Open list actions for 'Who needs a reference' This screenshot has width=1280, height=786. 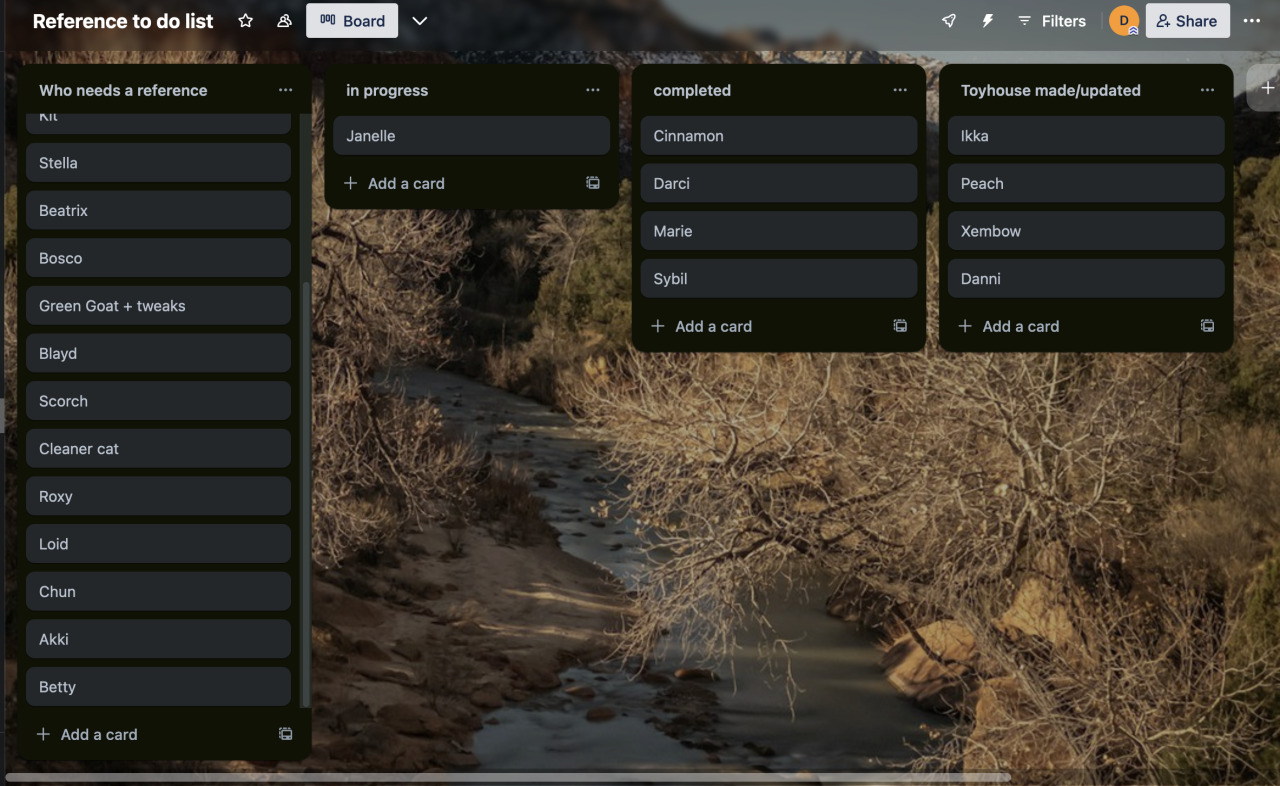(286, 90)
